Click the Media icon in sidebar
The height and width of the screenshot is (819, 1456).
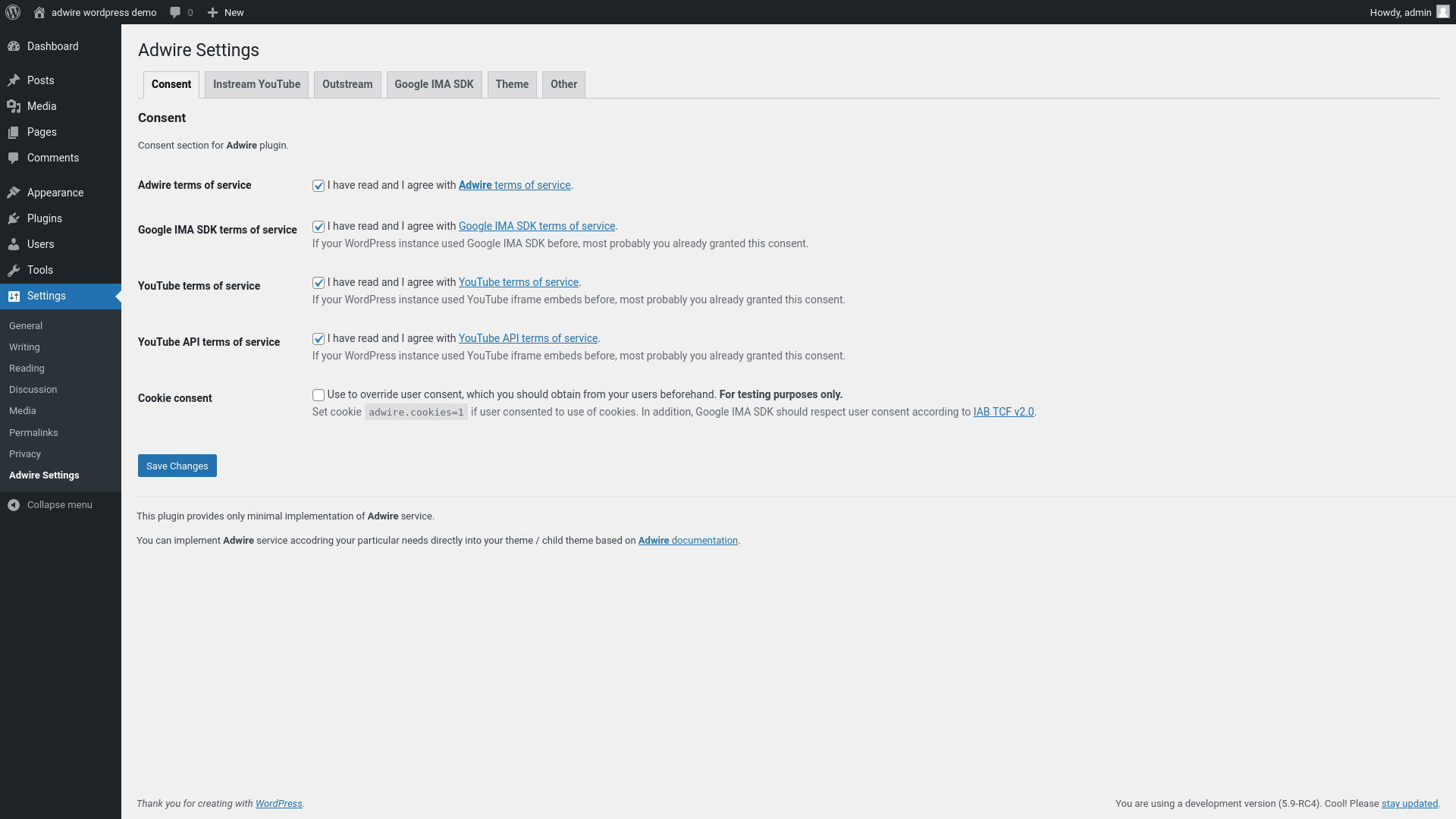13,106
